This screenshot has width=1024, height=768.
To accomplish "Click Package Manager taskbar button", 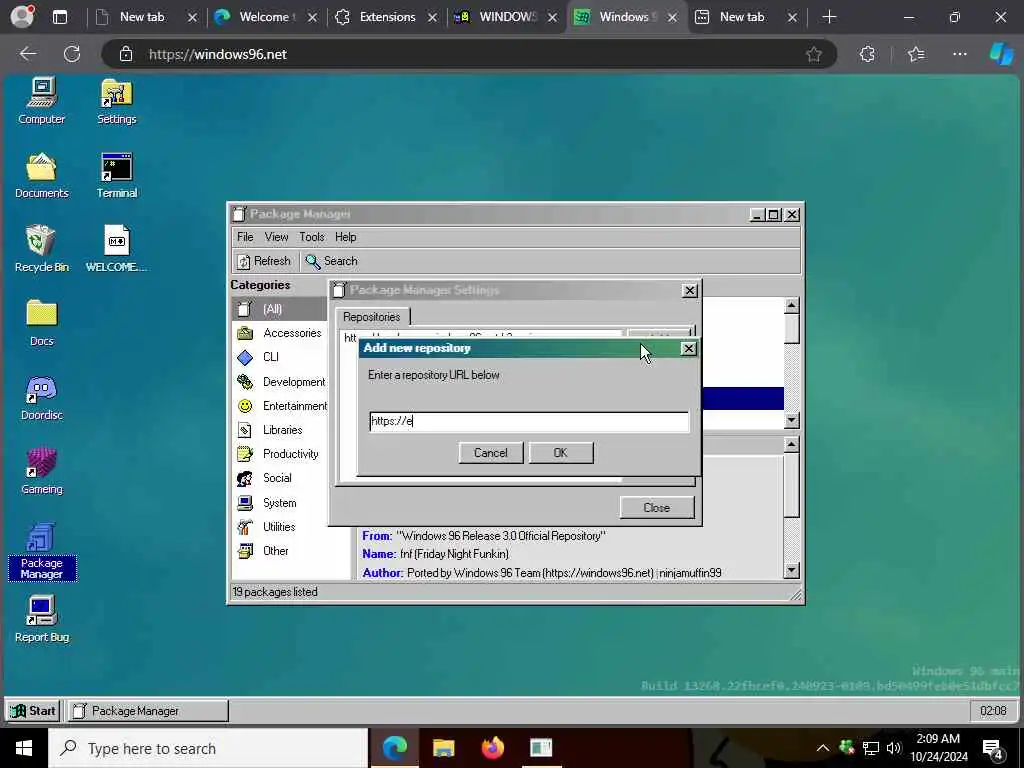I will point(149,711).
